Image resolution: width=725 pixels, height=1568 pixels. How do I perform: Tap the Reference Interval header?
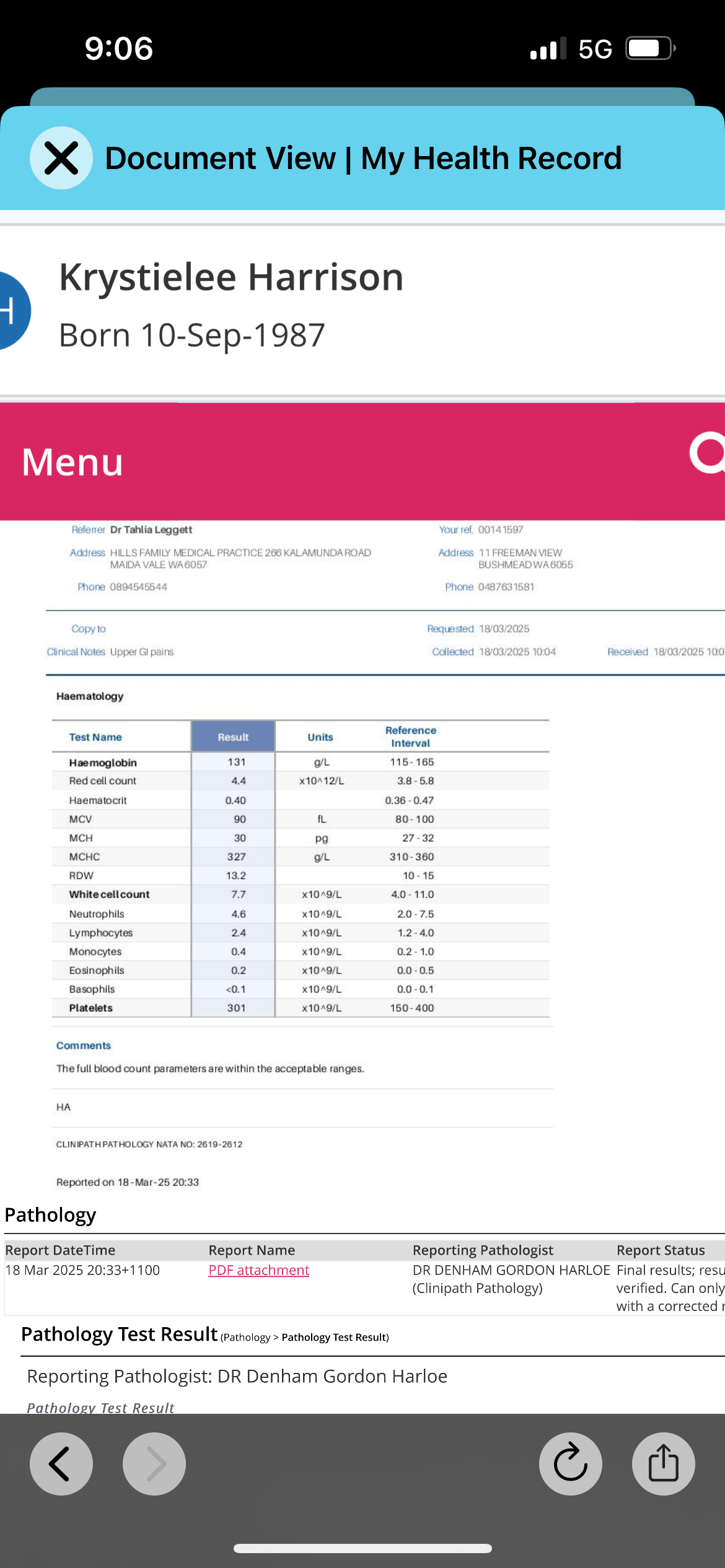[410, 737]
